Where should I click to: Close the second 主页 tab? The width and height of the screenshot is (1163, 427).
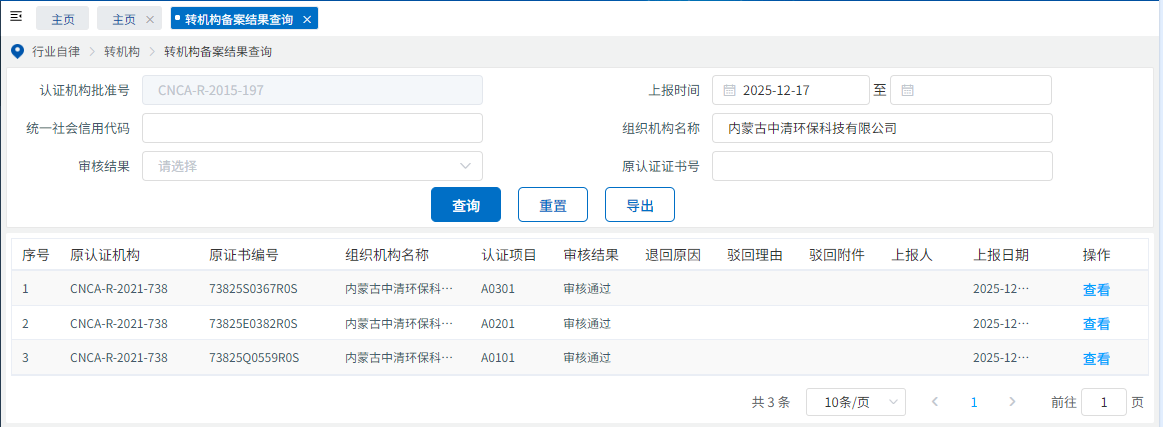coord(149,20)
